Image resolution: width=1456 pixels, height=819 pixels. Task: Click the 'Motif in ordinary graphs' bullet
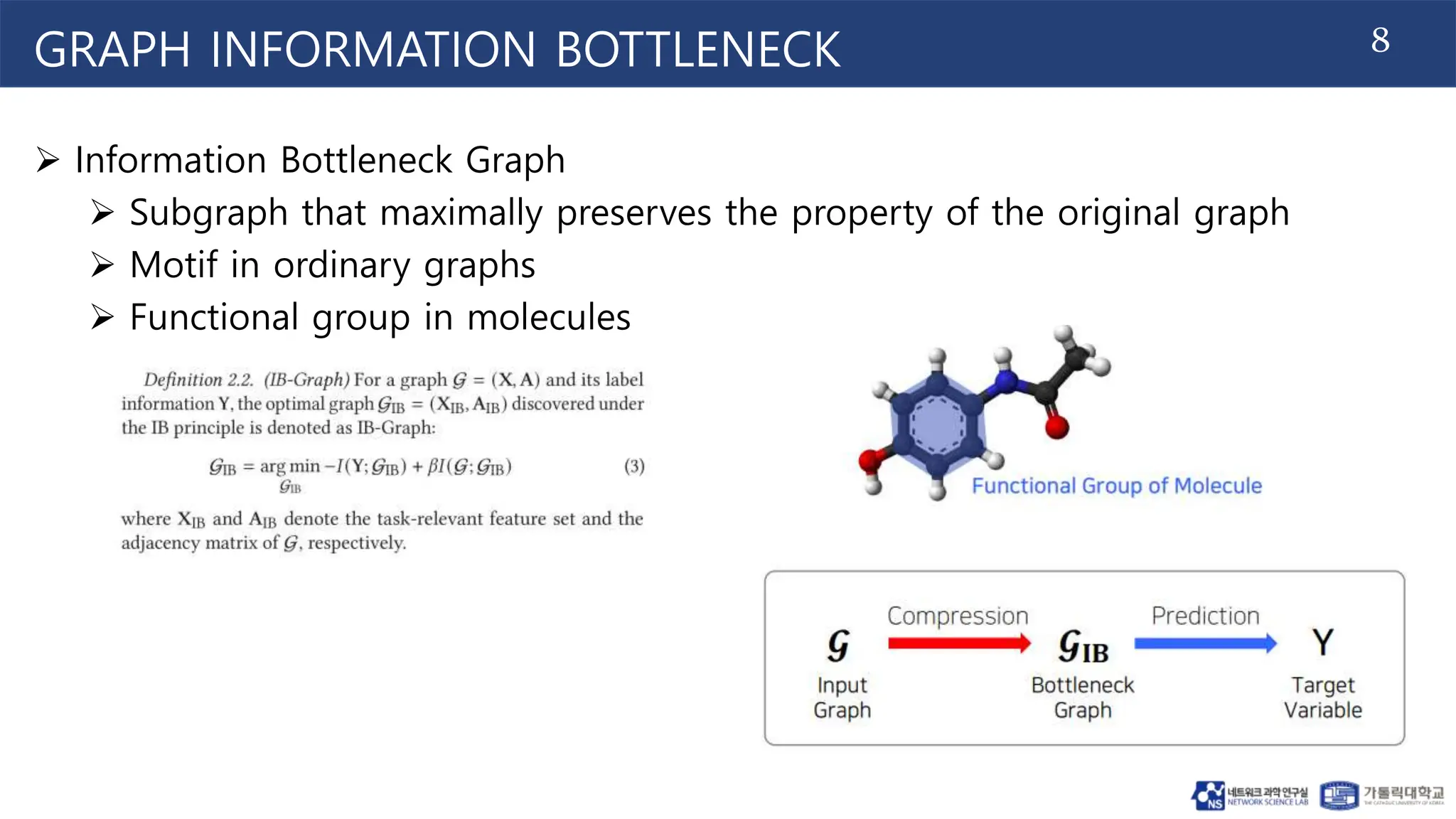332,265
